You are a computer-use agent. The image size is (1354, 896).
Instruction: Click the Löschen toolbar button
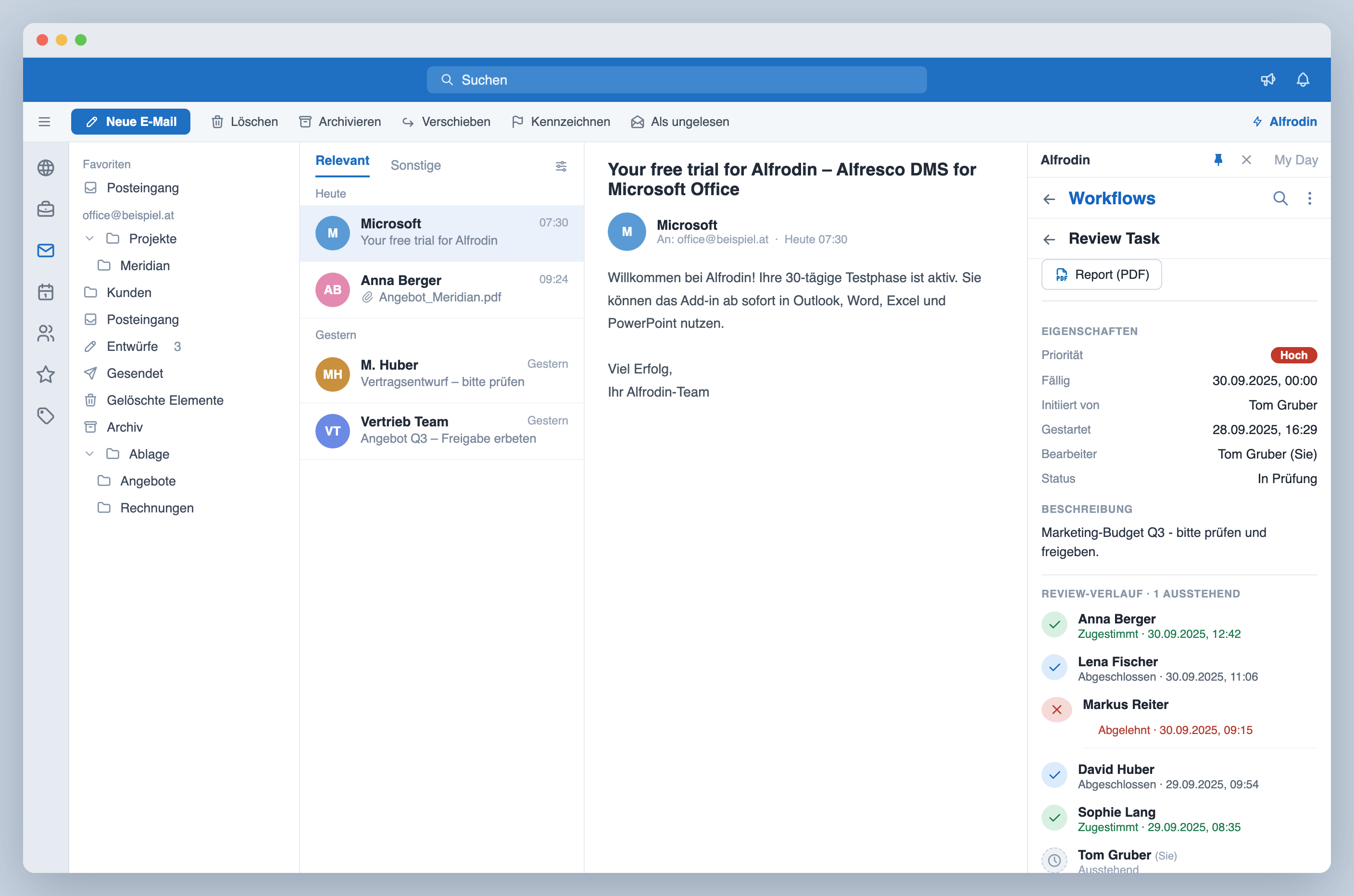[x=245, y=122]
